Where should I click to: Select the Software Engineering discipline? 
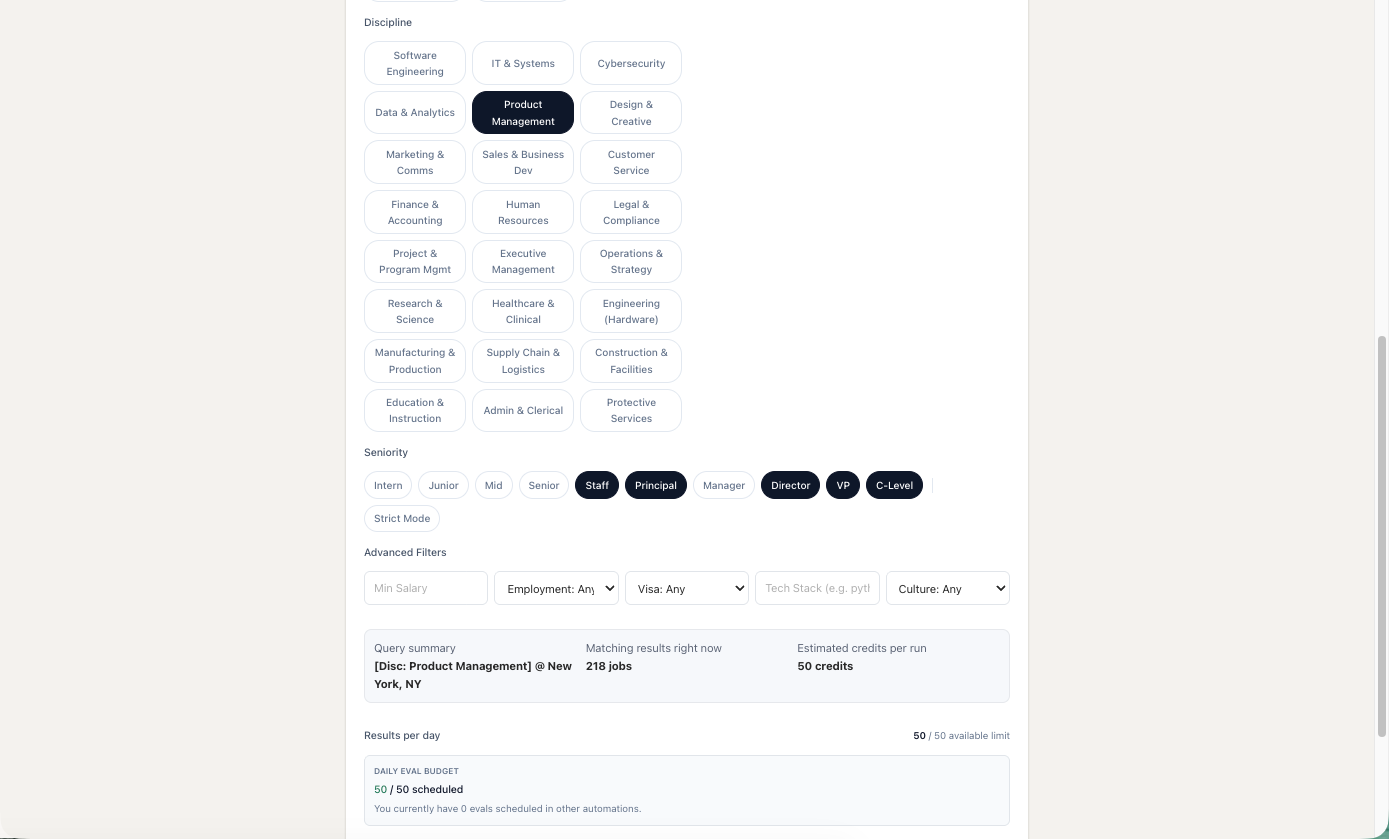[414, 63]
